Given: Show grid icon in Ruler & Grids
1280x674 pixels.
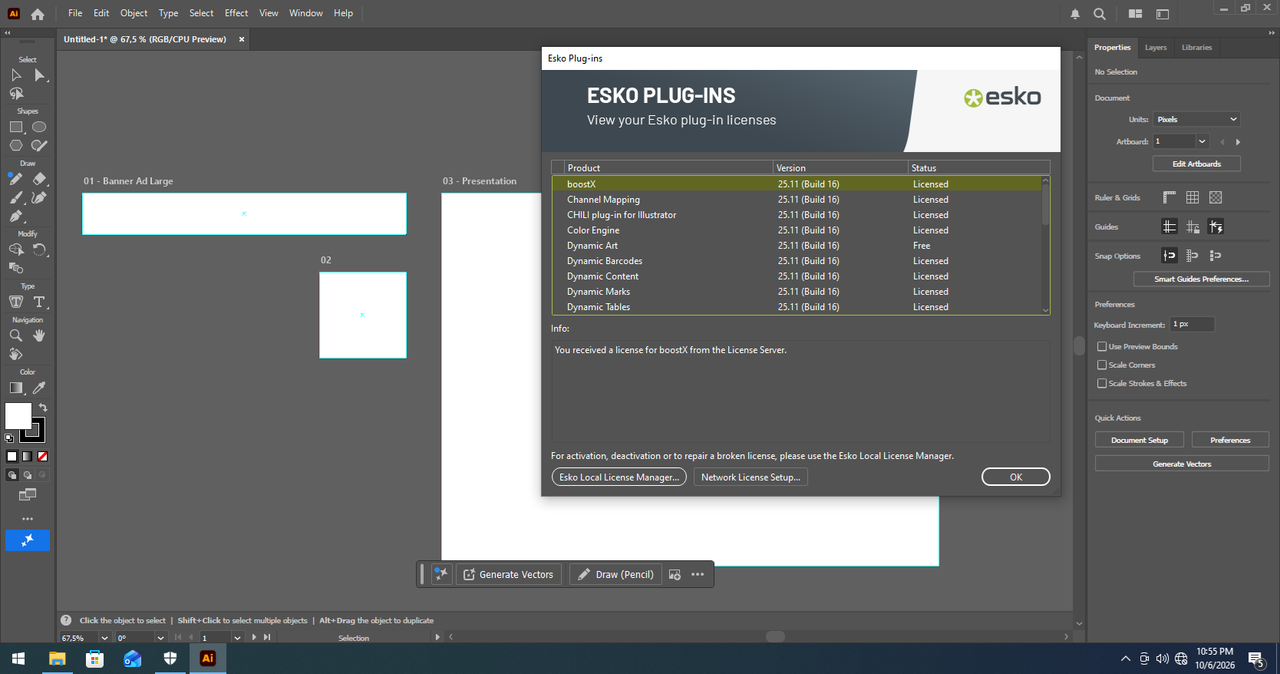Looking at the screenshot, I should [1193, 198].
